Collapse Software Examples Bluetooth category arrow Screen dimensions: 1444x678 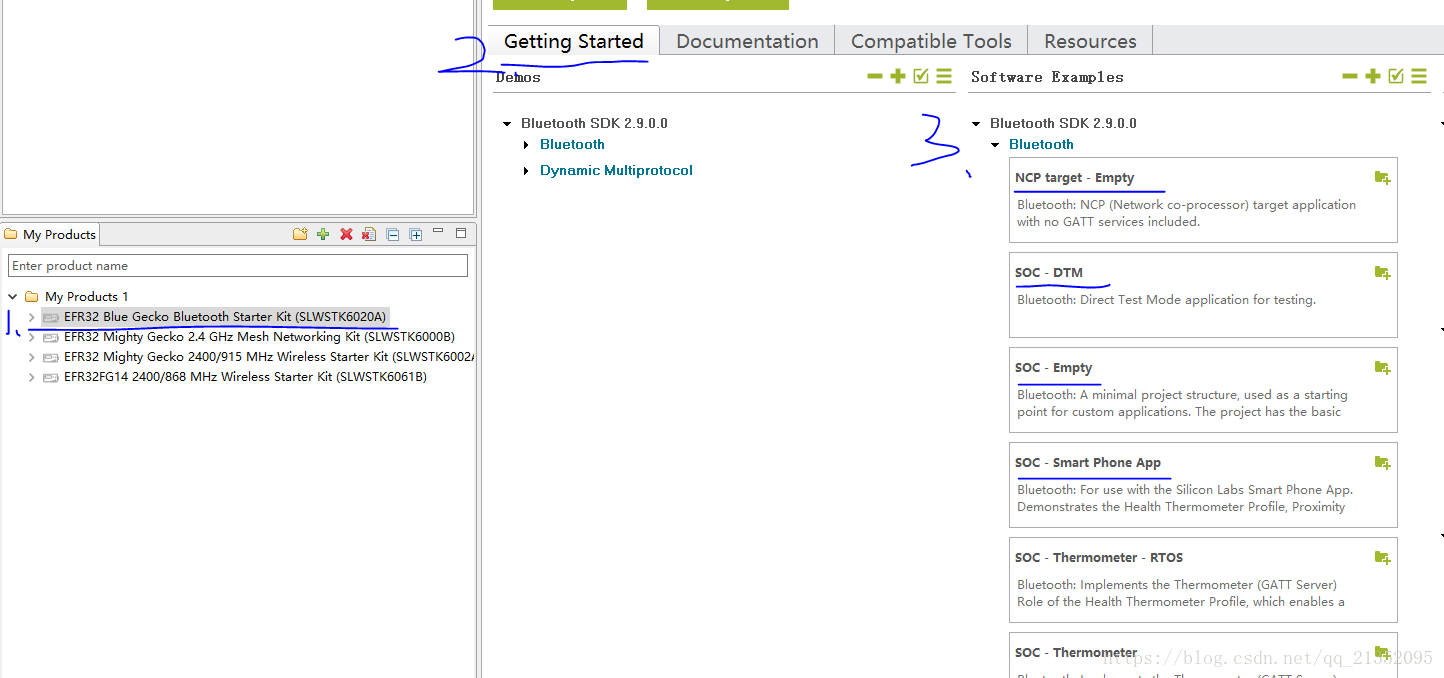pyautogui.click(x=995, y=145)
